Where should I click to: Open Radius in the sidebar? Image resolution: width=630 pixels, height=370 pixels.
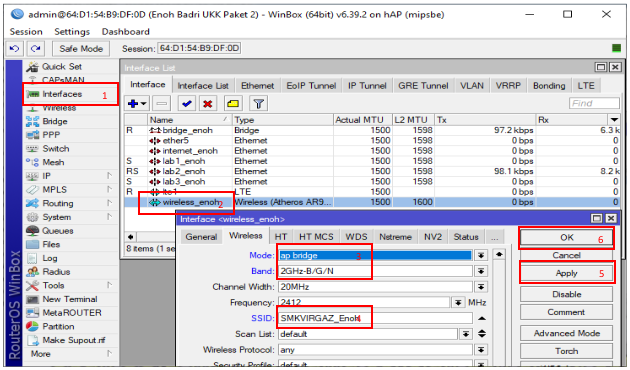[56, 272]
